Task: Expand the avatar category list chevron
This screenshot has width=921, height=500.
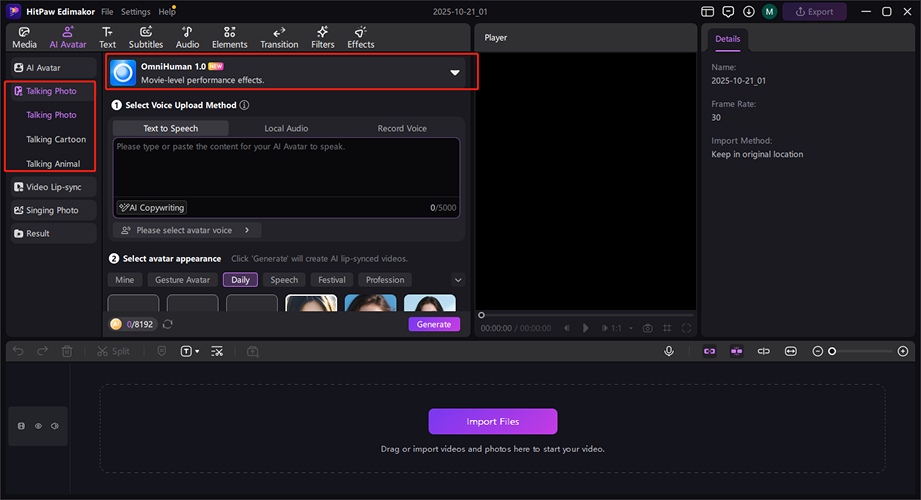Action: point(458,280)
